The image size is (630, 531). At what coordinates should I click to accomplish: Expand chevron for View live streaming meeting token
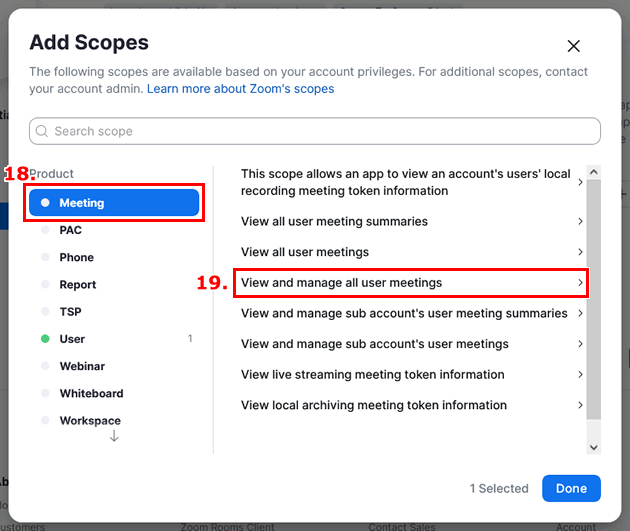click(x=580, y=374)
